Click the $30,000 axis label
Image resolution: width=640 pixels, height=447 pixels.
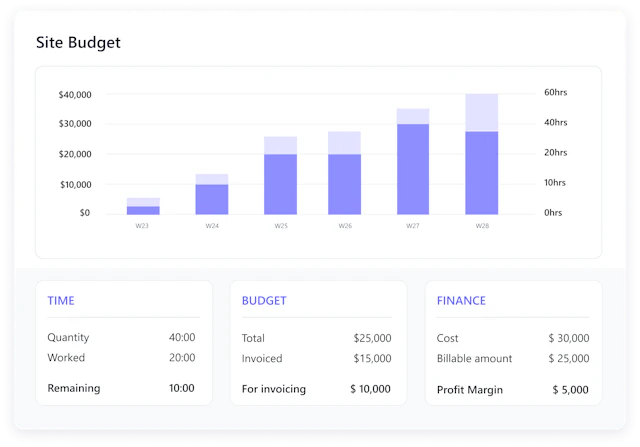point(75,124)
